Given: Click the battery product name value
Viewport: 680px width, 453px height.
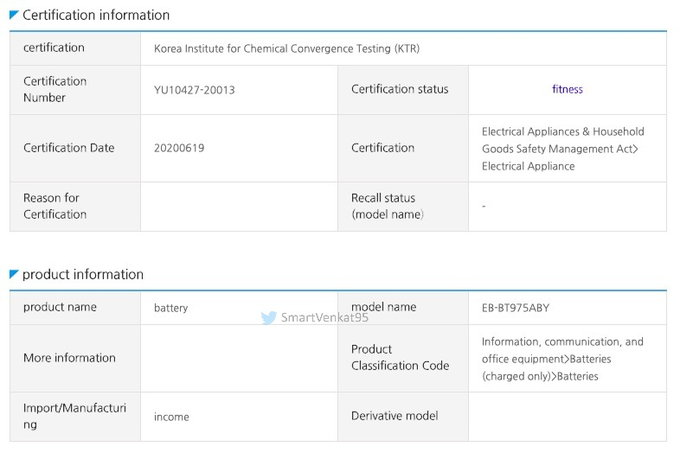Looking at the screenshot, I should coord(171,308).
